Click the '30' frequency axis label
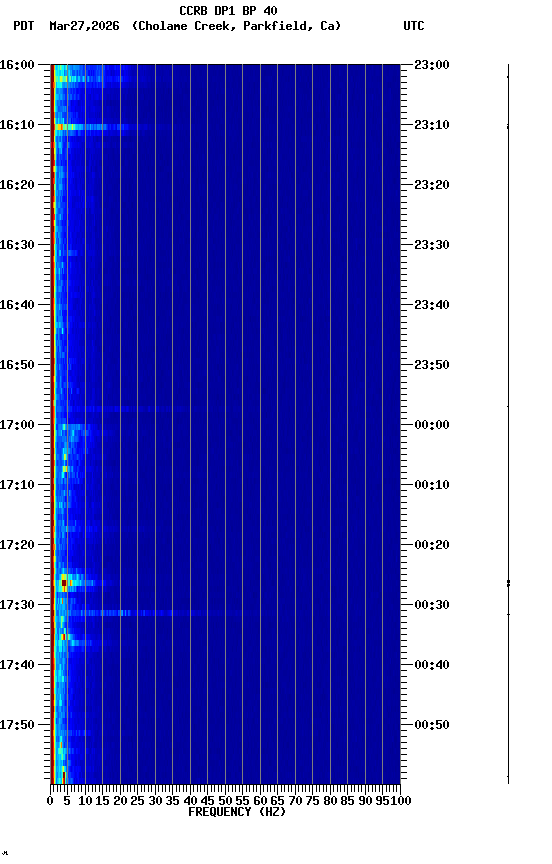This screenshot has height=864, width=552. coord(155,801)
